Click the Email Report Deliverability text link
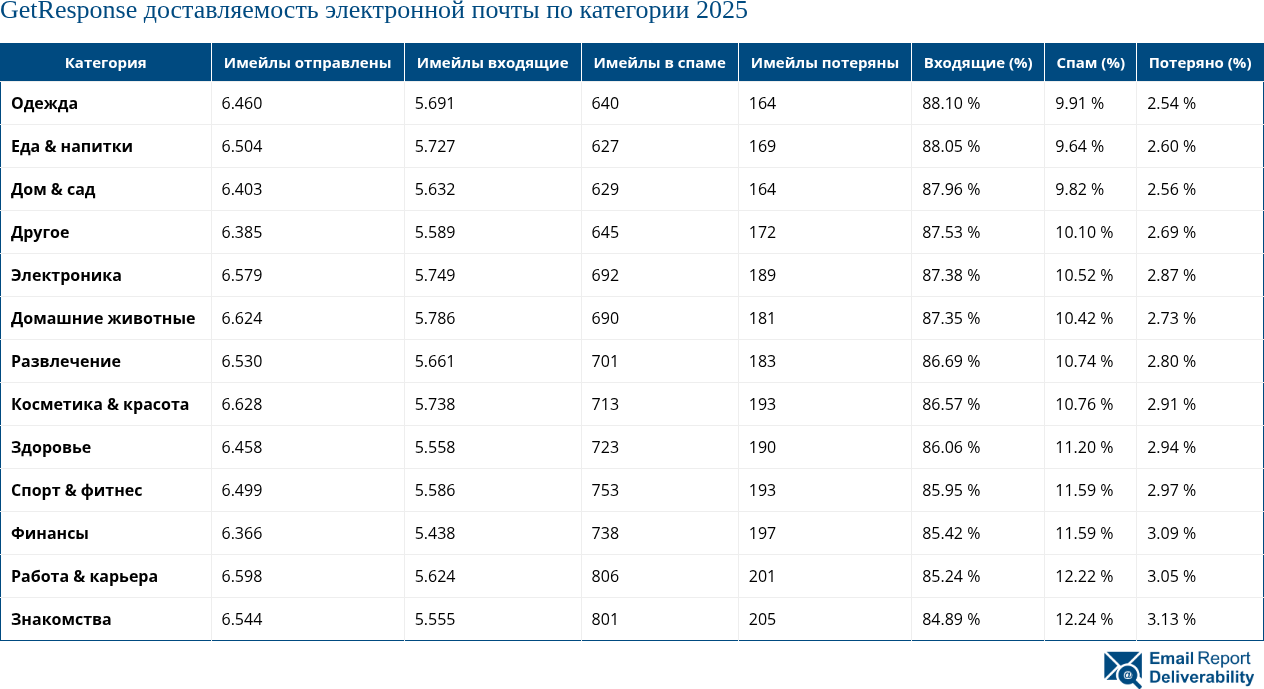The width and height of the screenshot is (1264, 689). coord(1199,668)
